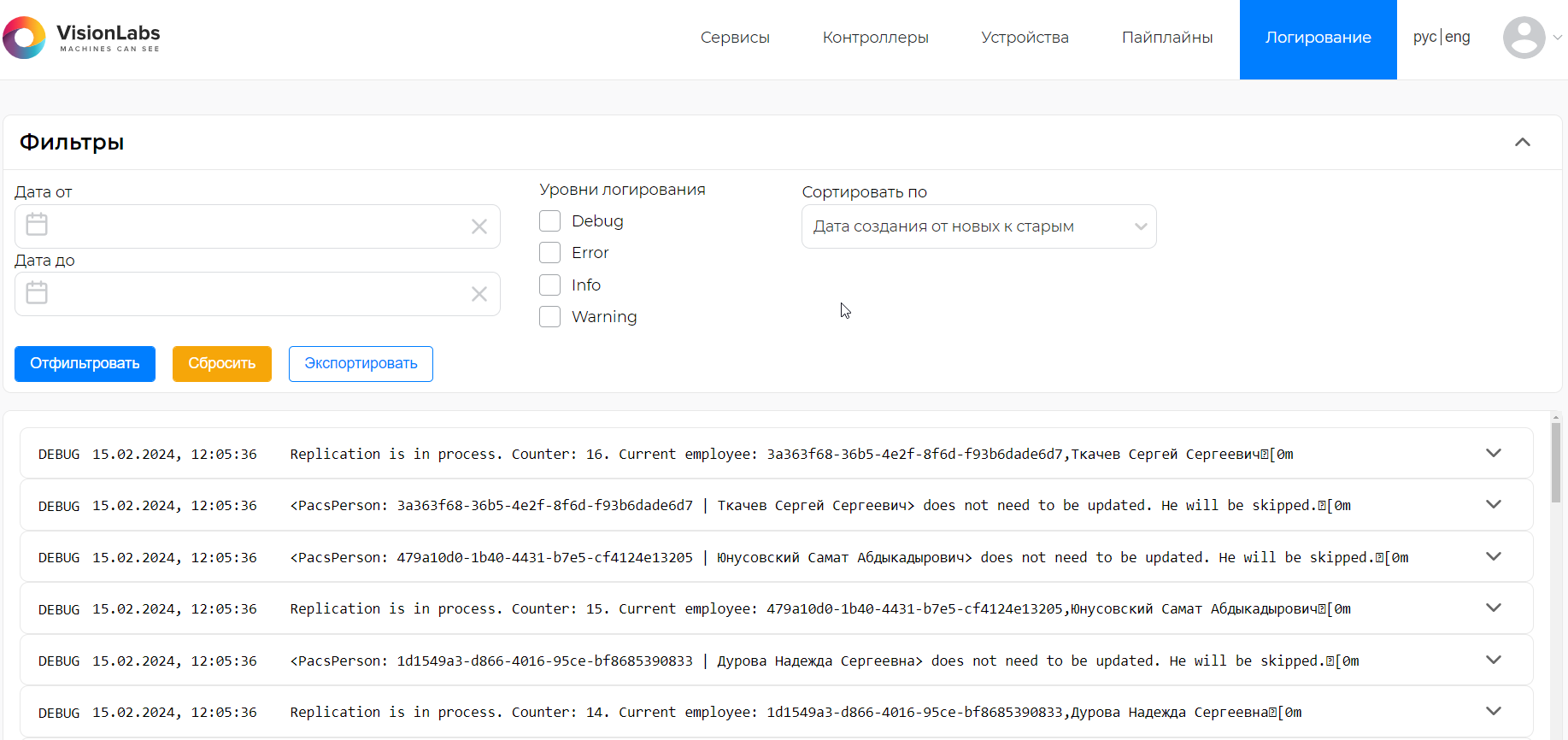
Task: Click DEBUG label of Counter: 14 row
Action: click(59, 713)
